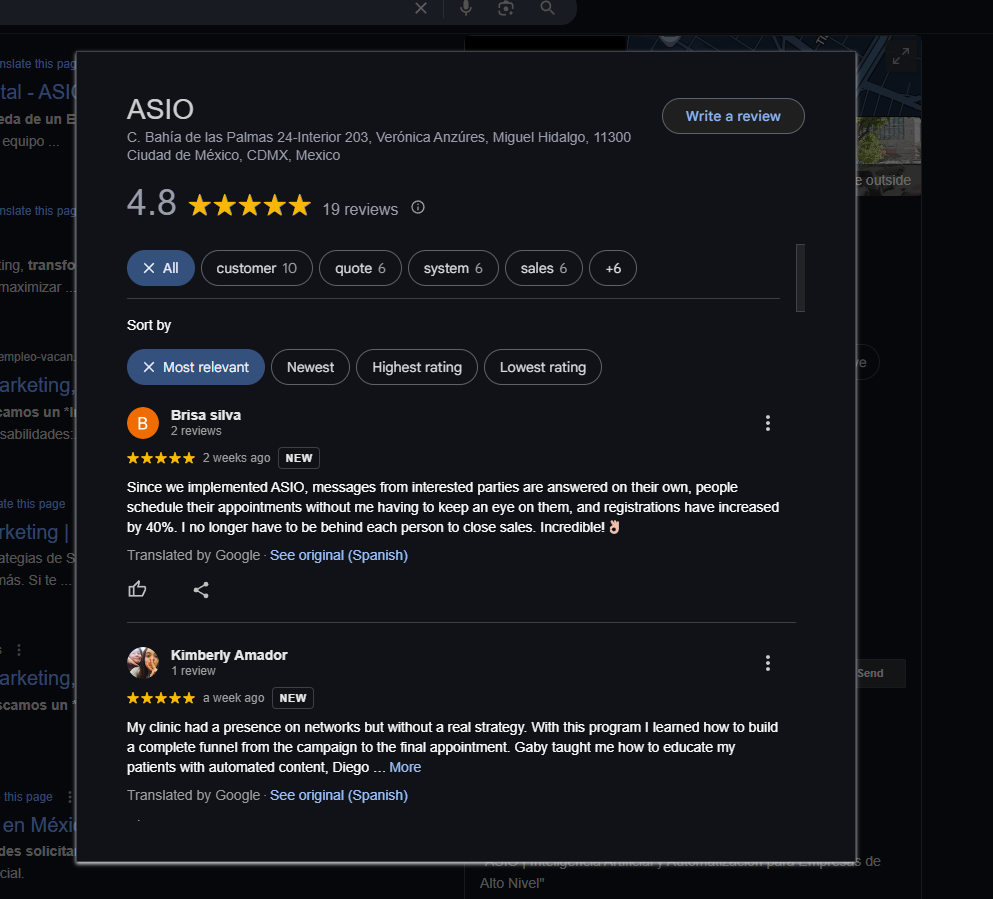Share Brisa silva's review
The image size is (993, 899).
(x=201, y=590)
